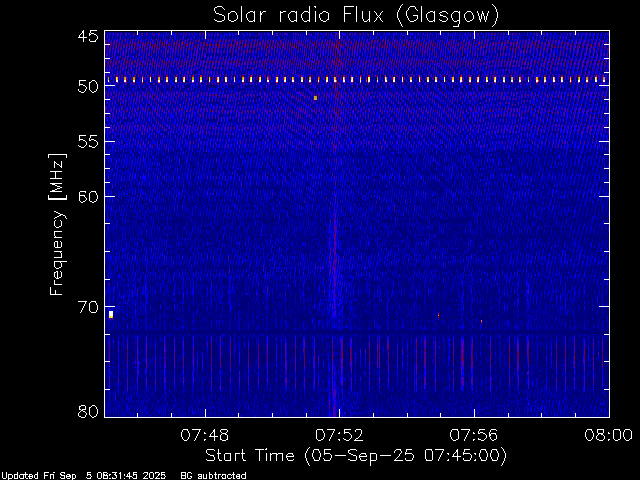The image size is (640, 480).
Task: Click the '07:56' time axis label
Action: pyautogui.click(x=473, y=435)
